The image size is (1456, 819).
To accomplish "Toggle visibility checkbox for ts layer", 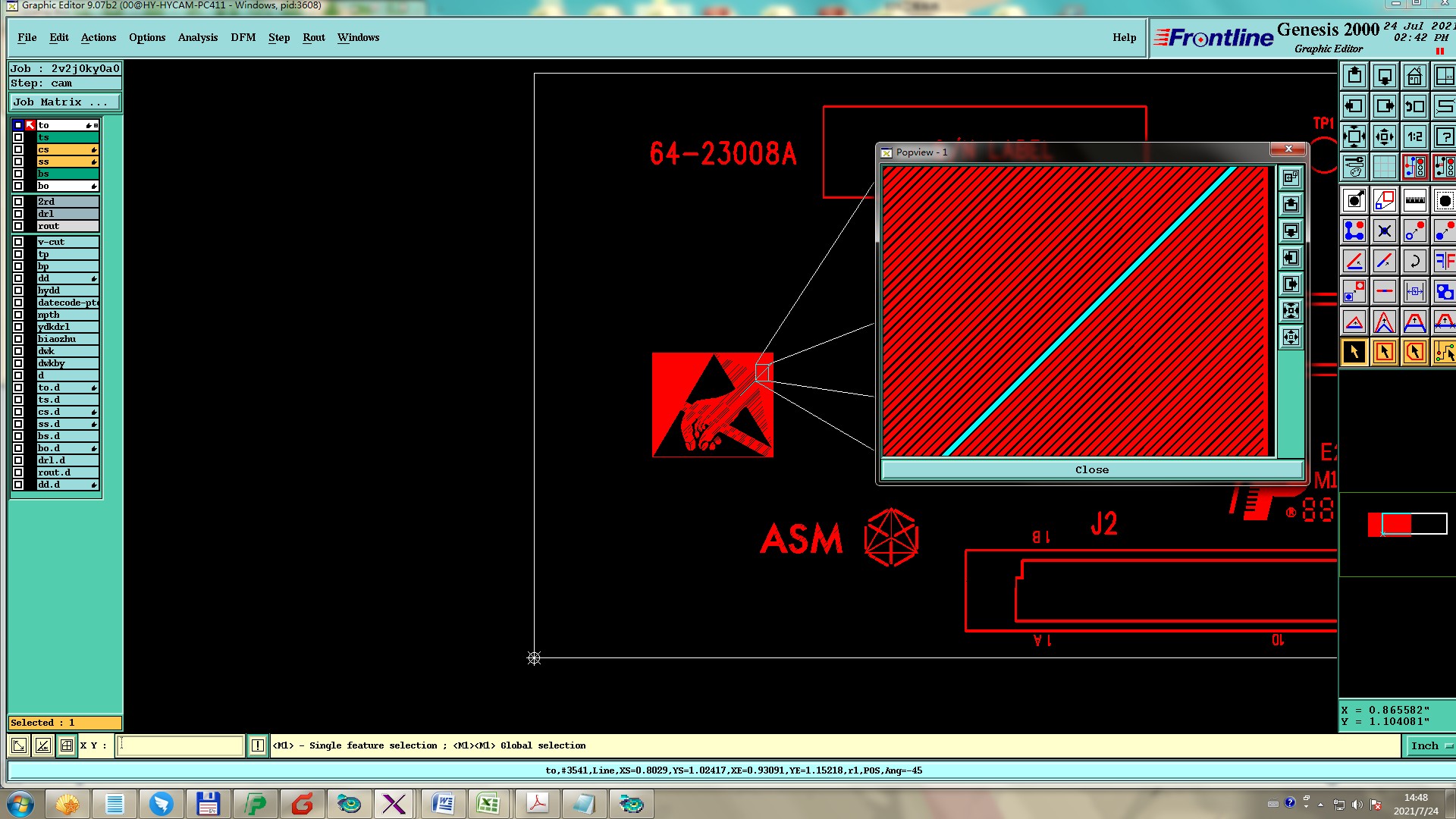I will 18,137.
